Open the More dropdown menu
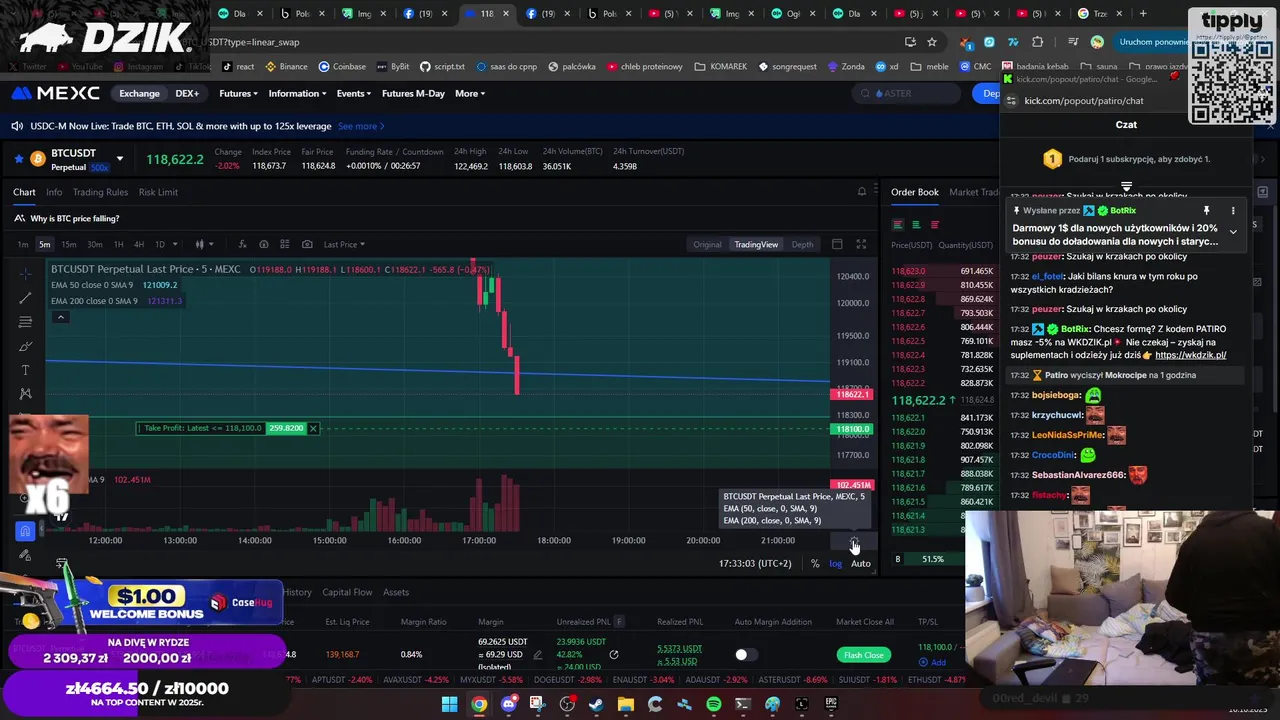Screen dimensions: 1280x720 coord(470,93)
